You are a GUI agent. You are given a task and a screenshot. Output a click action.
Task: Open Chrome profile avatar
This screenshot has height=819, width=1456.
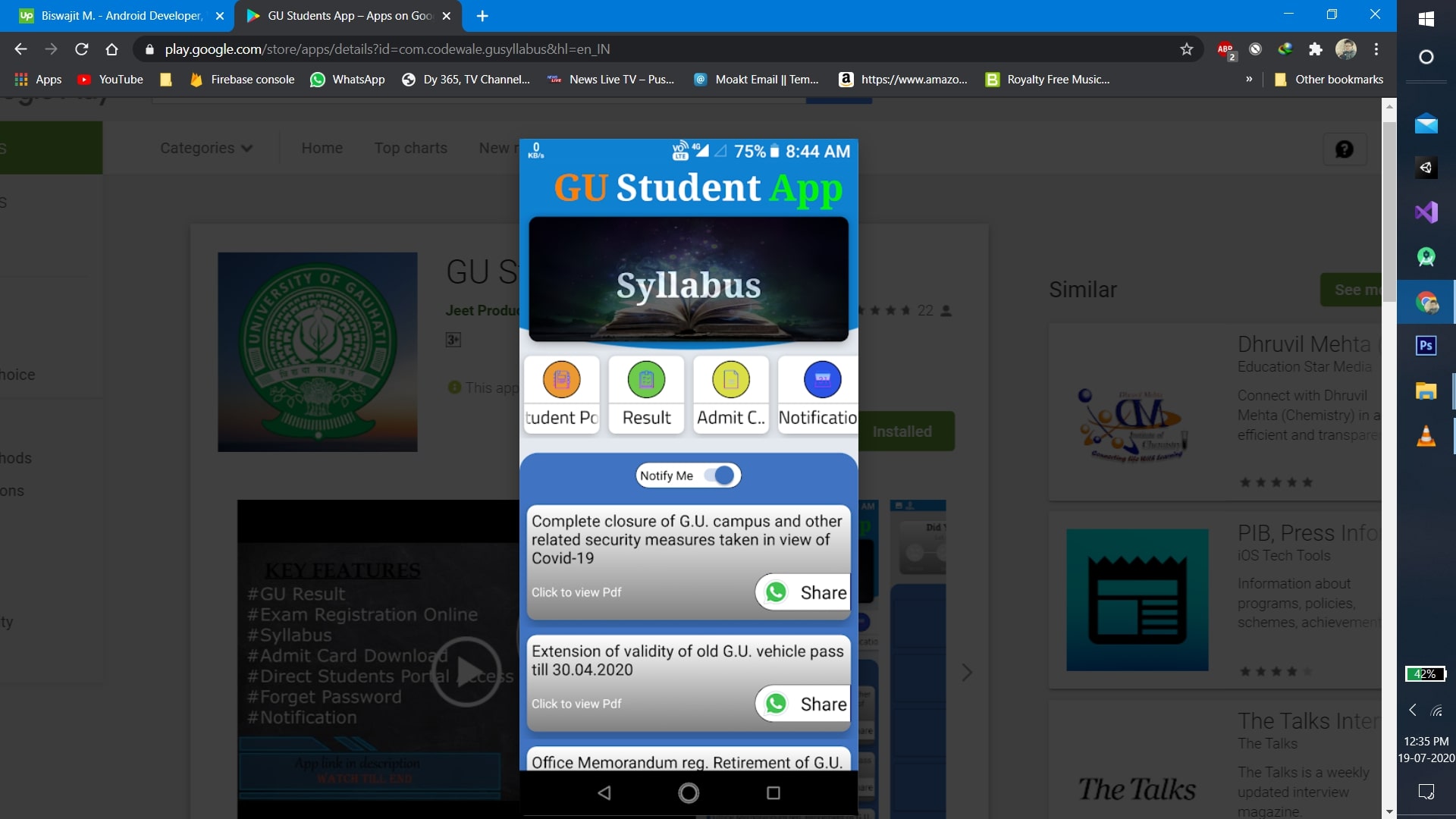pos(1346,49)
